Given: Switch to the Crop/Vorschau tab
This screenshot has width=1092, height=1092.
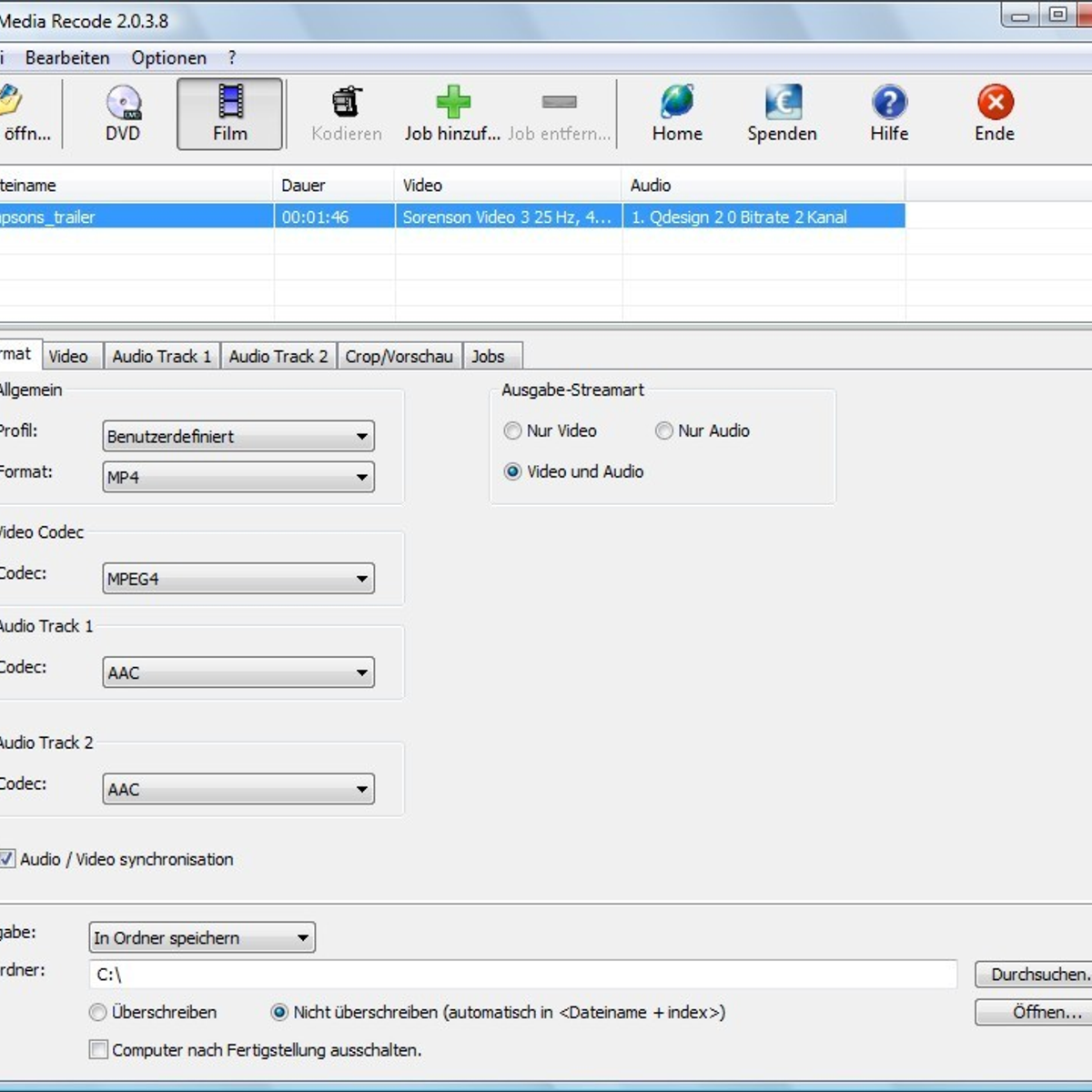Looking at the screenshot, I should (x=399, y=357).
